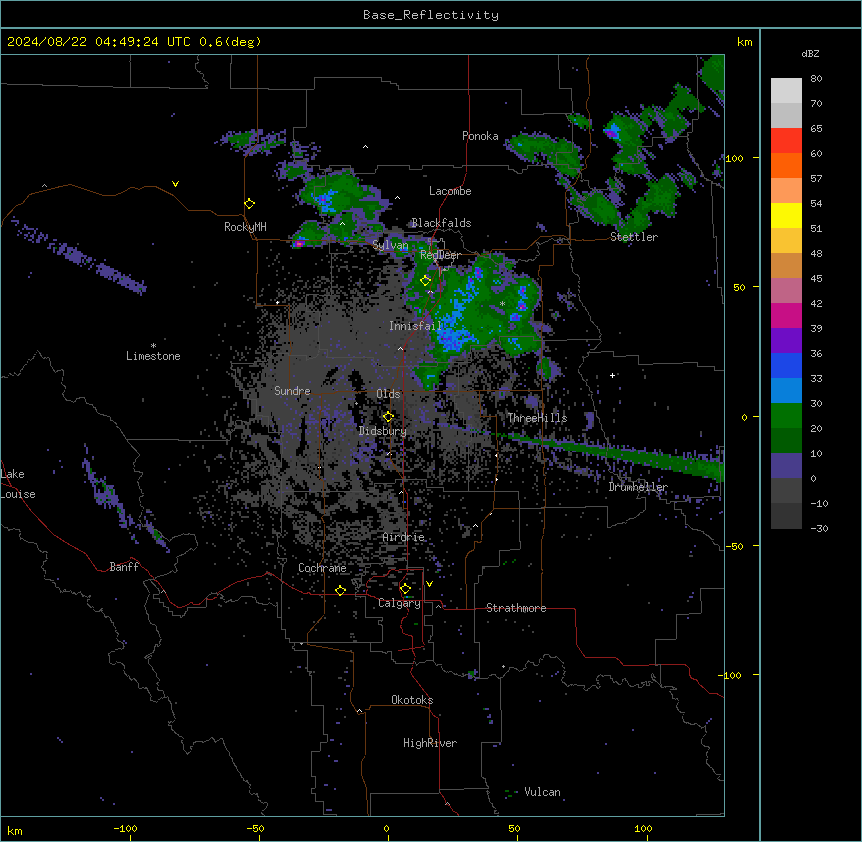Click the Lake Louise label

pyautogui.click(x=18, y=484)
